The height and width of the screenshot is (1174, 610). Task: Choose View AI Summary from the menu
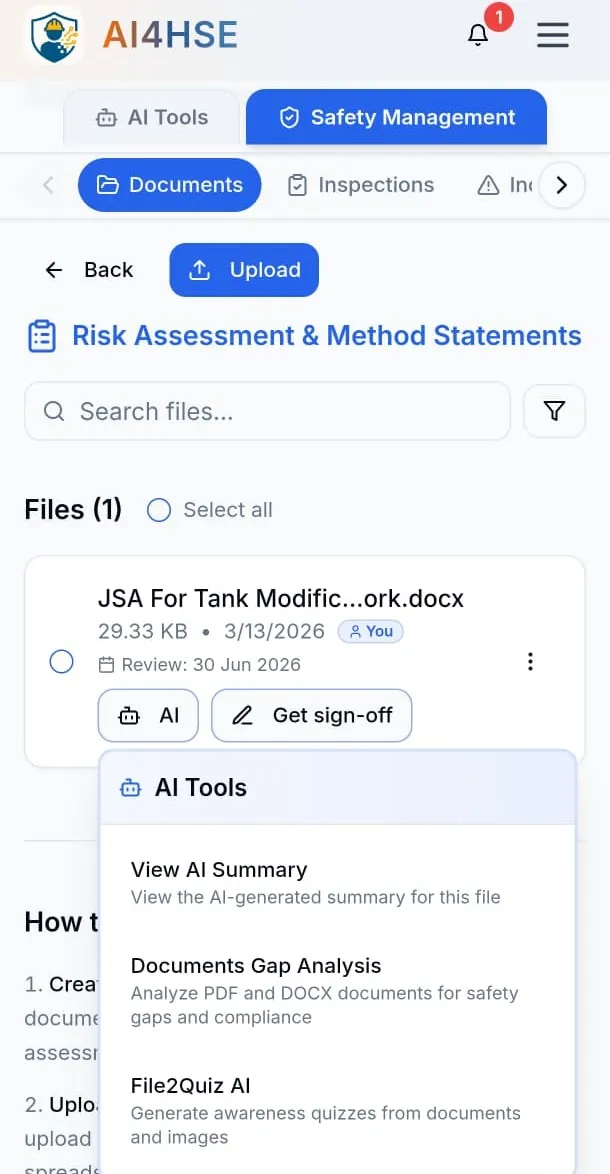(337, 882)
